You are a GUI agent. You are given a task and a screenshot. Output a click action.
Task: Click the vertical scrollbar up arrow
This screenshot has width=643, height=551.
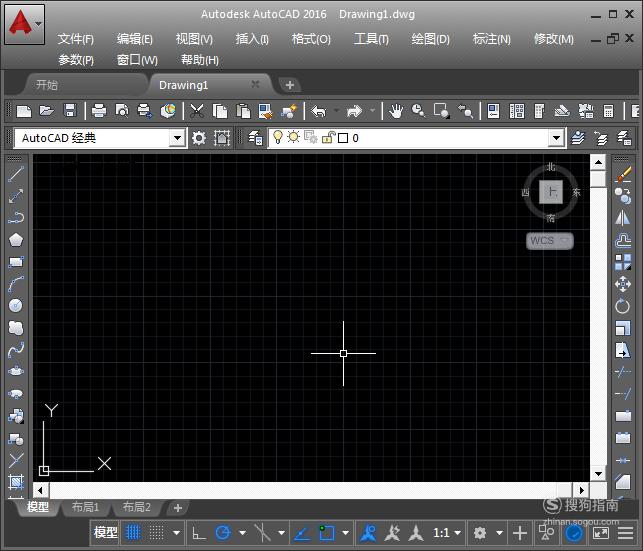(x=598, y=163)
